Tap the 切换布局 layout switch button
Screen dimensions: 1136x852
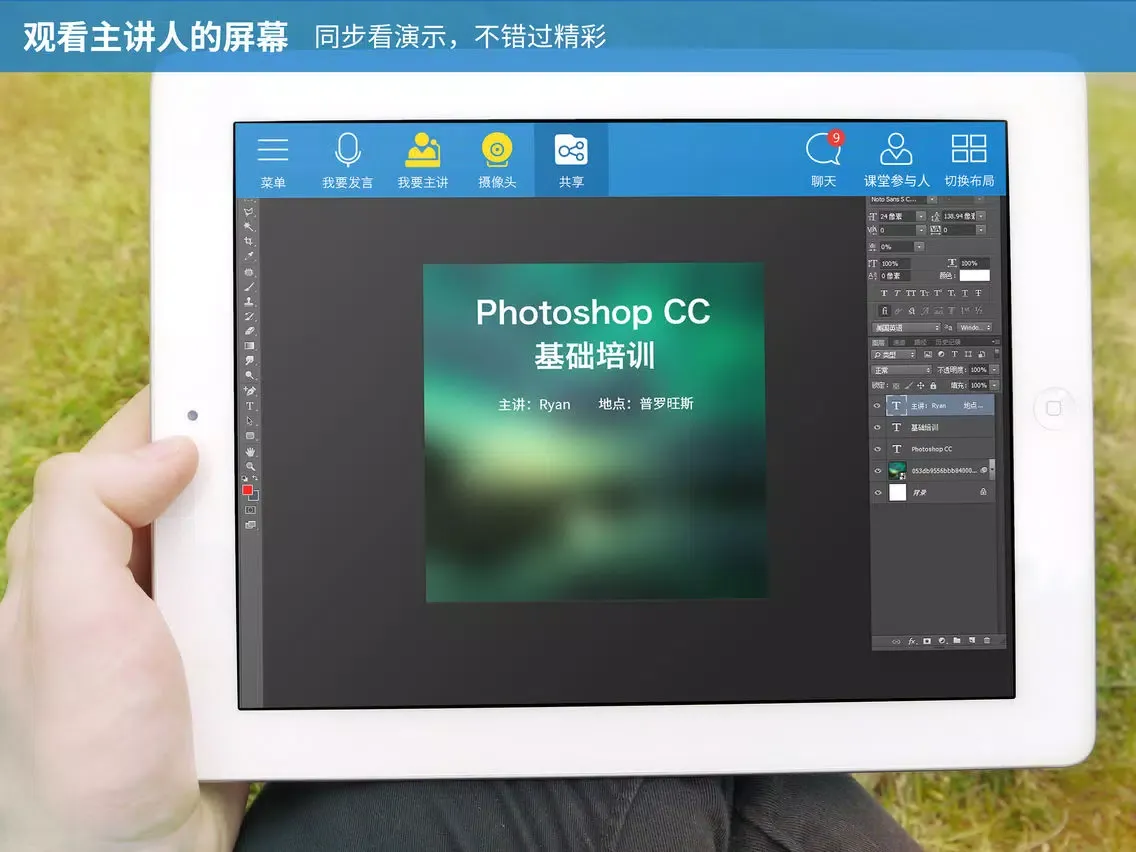click(969, 159)
